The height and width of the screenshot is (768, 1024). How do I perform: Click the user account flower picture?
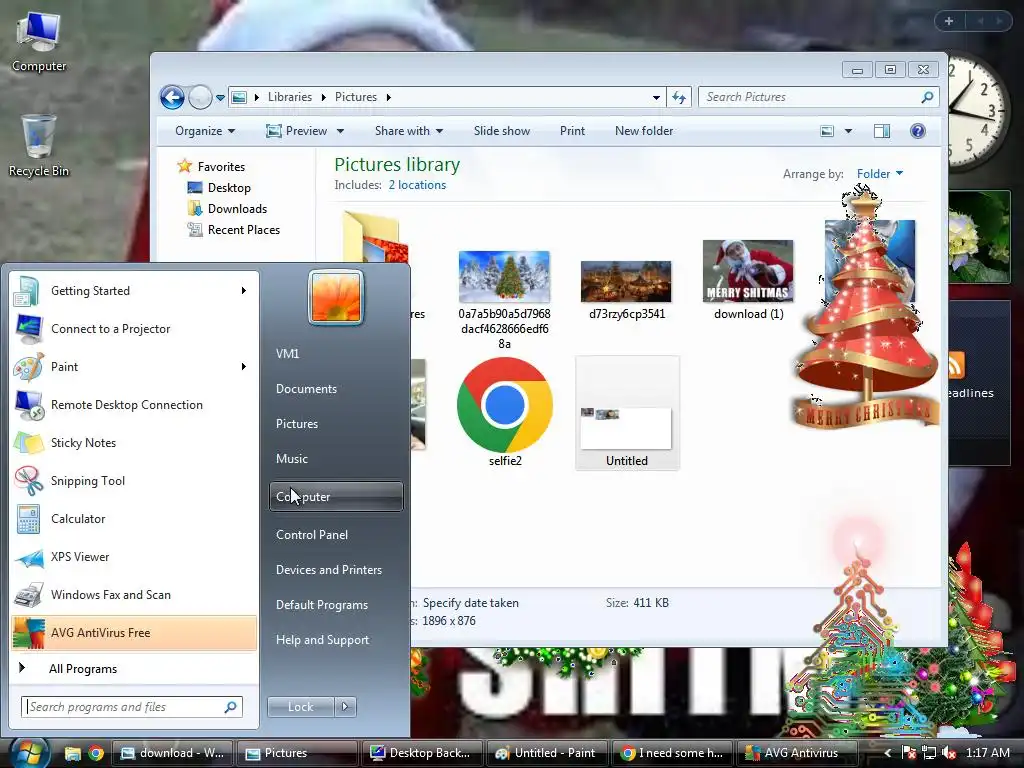tap(336, 297)
